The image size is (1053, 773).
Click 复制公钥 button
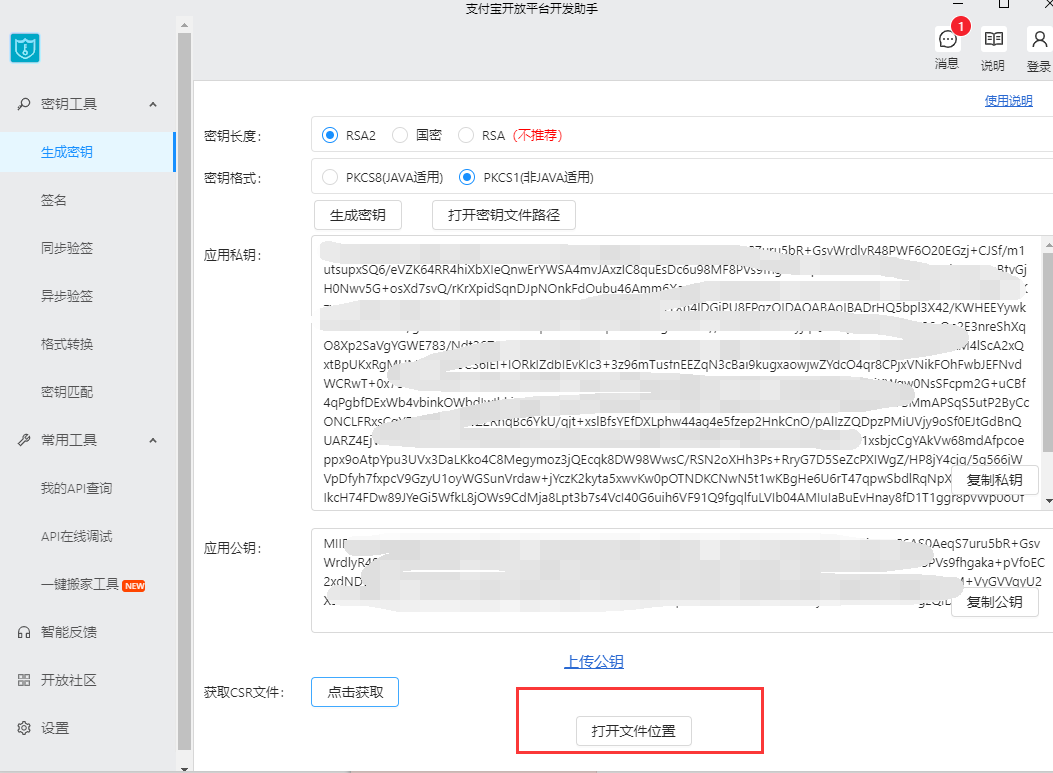coord(995,602)
